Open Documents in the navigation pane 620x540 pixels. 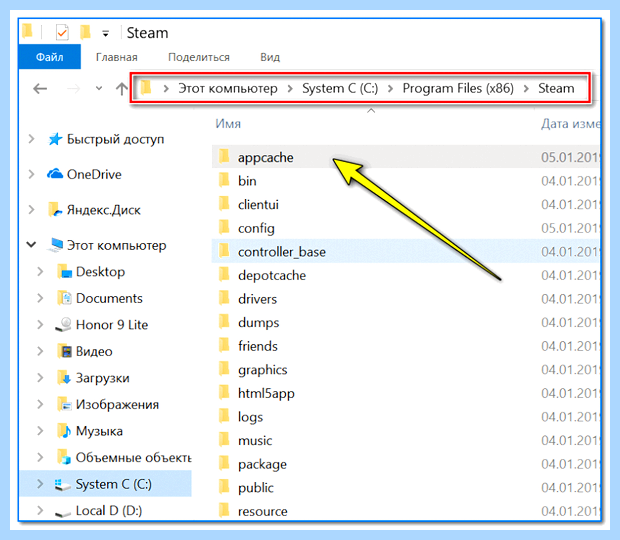pyautogui.click(x=109, y=298)
